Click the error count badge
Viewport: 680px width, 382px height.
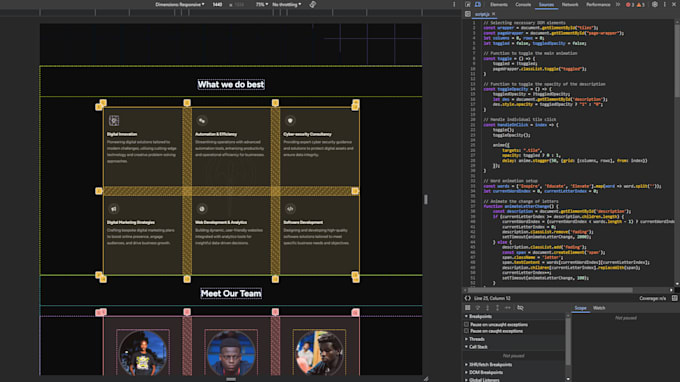[x=630, y=5]
